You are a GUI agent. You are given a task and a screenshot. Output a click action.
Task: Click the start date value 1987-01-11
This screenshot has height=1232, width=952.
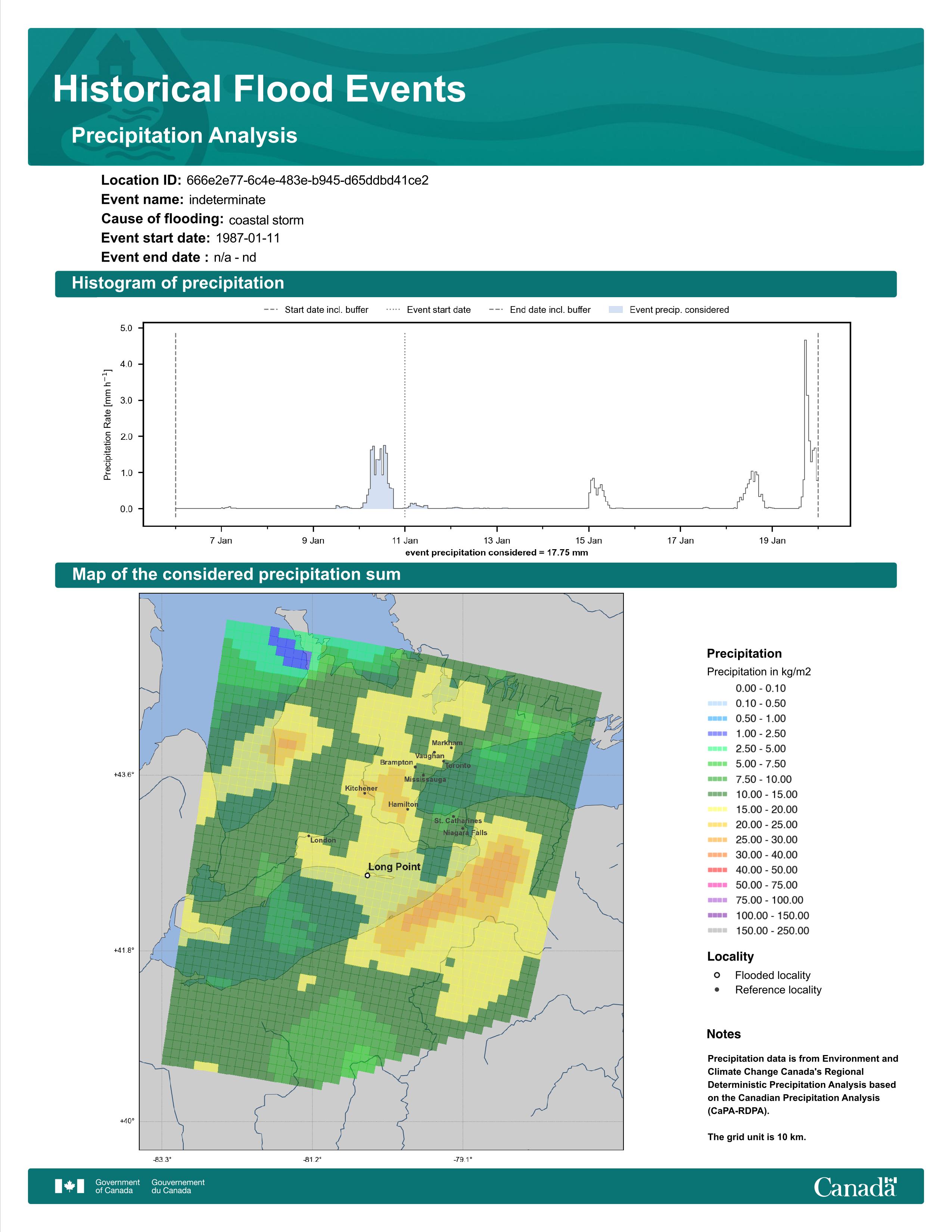tap(248, 238)
